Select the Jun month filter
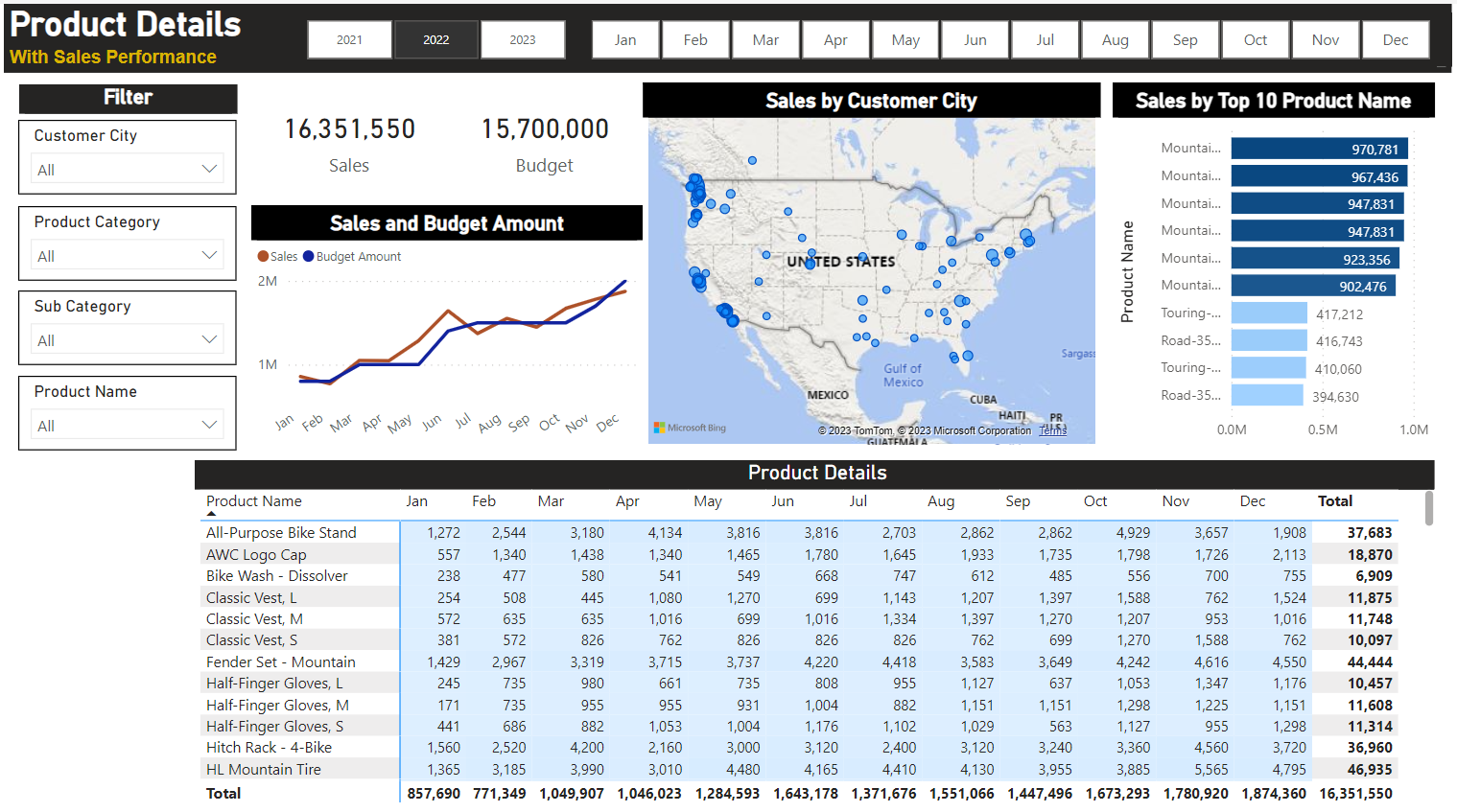1457x812 pixels. (975, 39)
